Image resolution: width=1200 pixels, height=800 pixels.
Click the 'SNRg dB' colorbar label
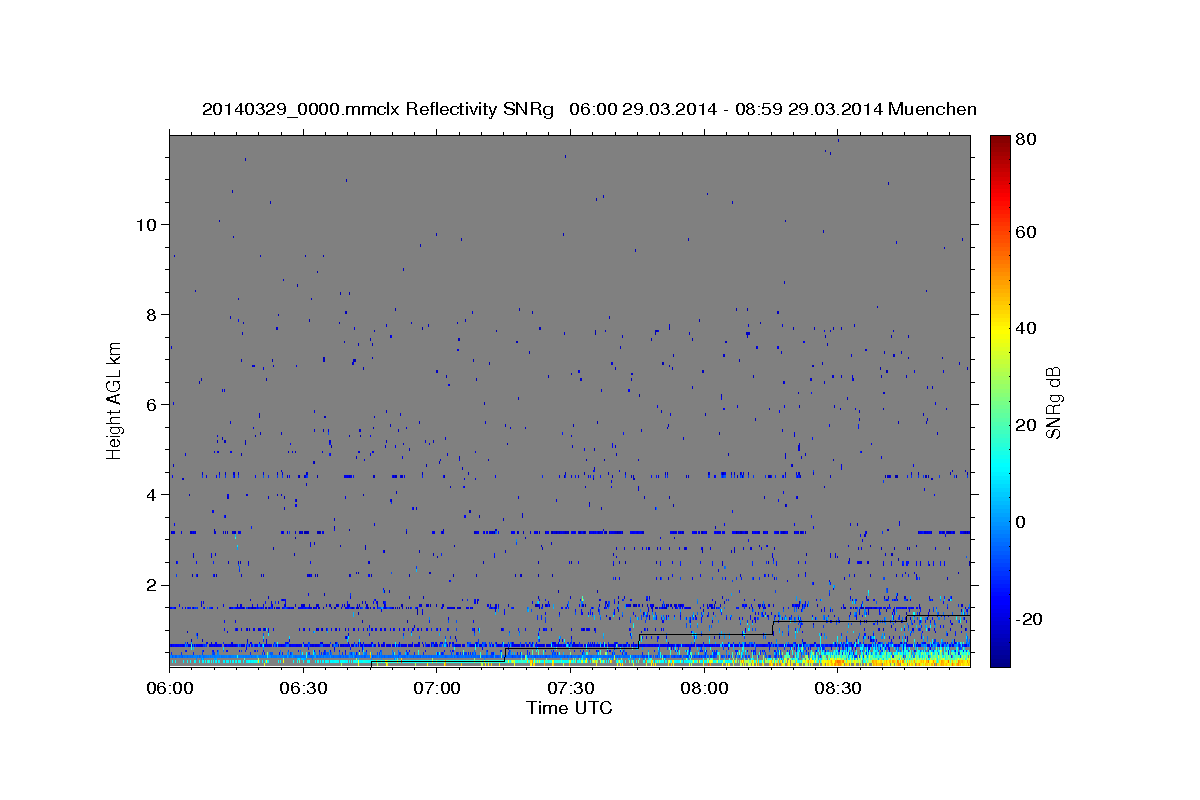coord(1053,402)
